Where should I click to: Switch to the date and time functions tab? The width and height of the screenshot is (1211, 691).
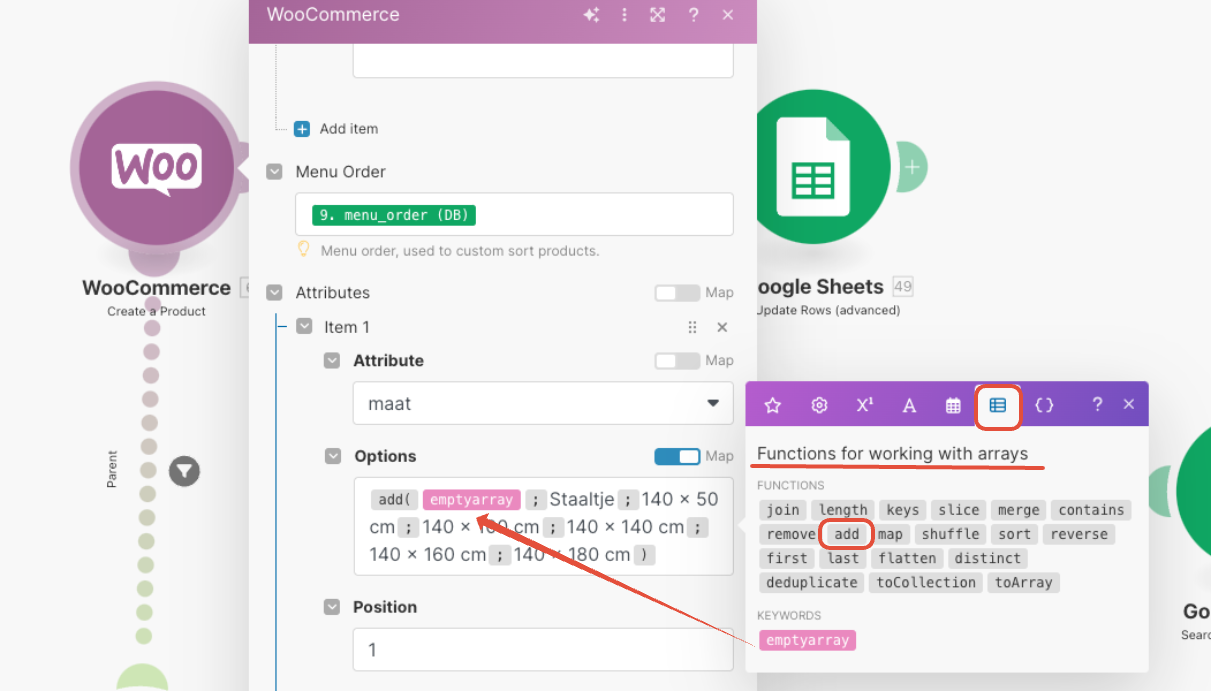click(x=953, y=405)
